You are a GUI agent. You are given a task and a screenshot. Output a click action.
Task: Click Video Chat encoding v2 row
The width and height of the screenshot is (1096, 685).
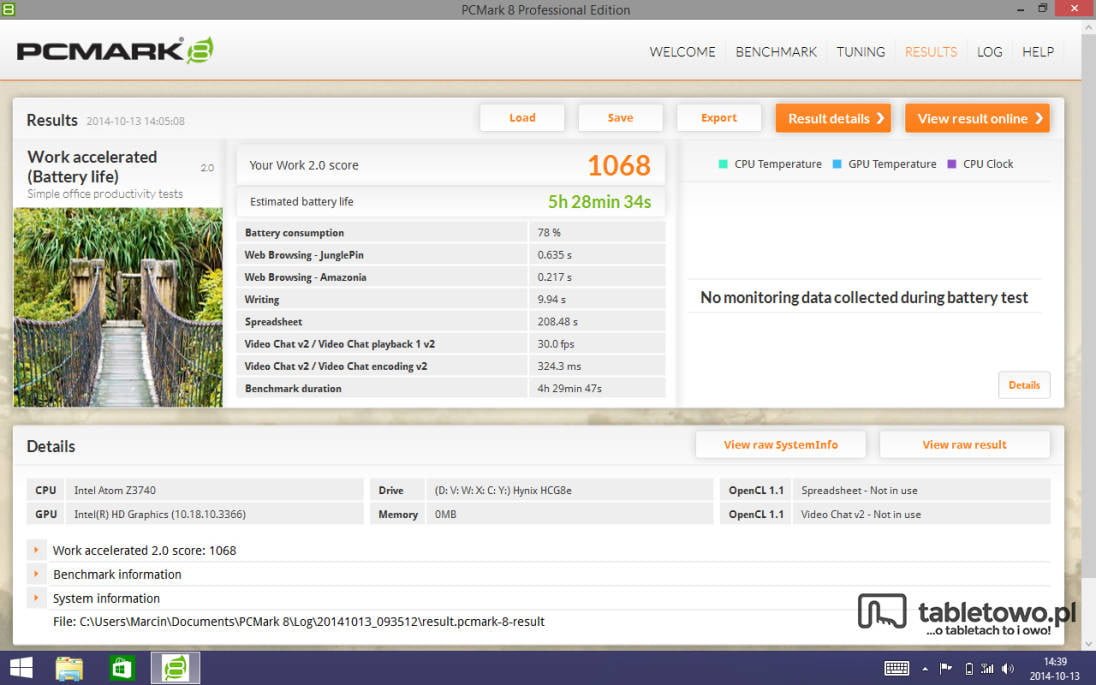click(x=451, y=366)
